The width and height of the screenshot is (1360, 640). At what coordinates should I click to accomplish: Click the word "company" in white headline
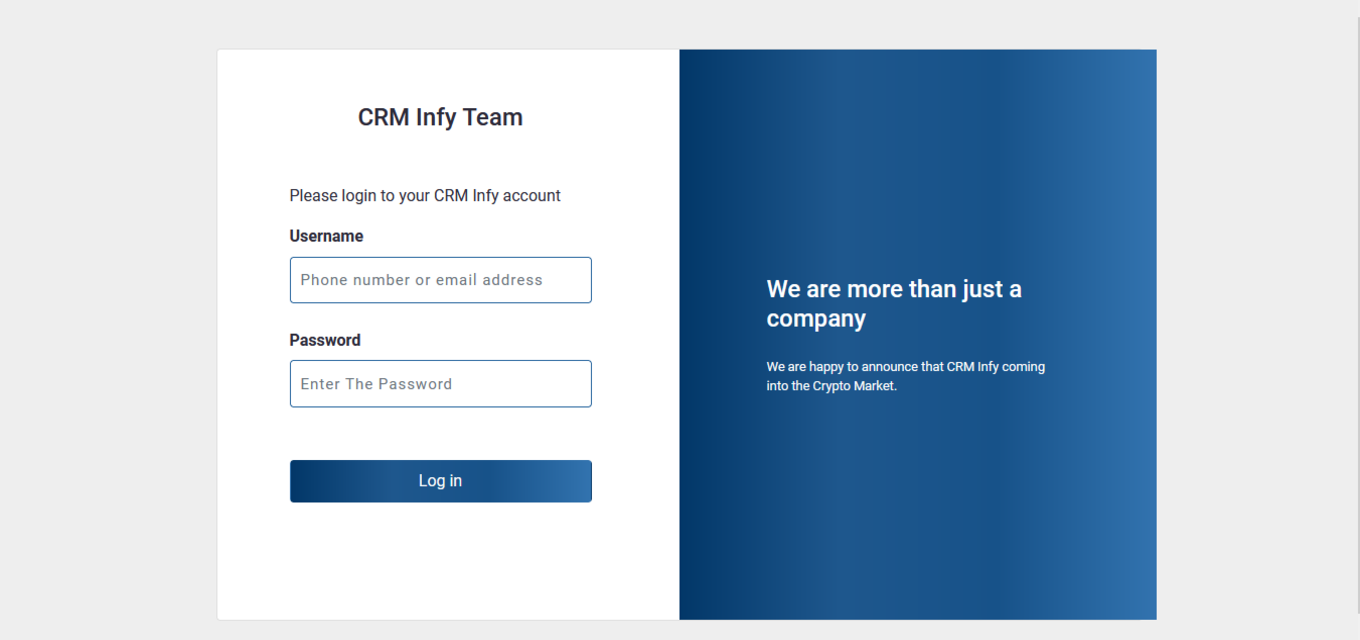click(816, 319)
